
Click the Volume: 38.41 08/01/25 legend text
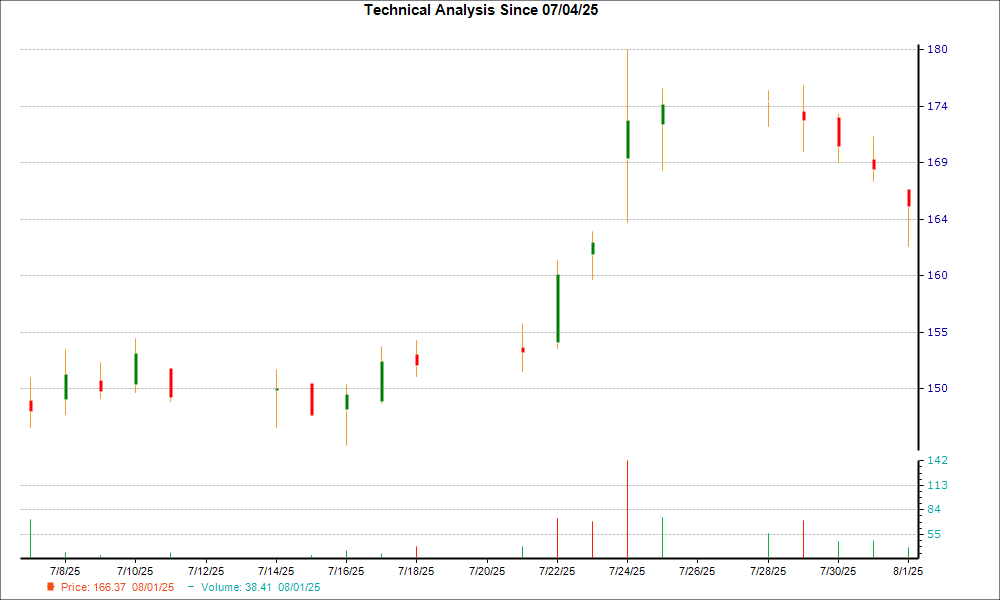(x=260, y=587)
